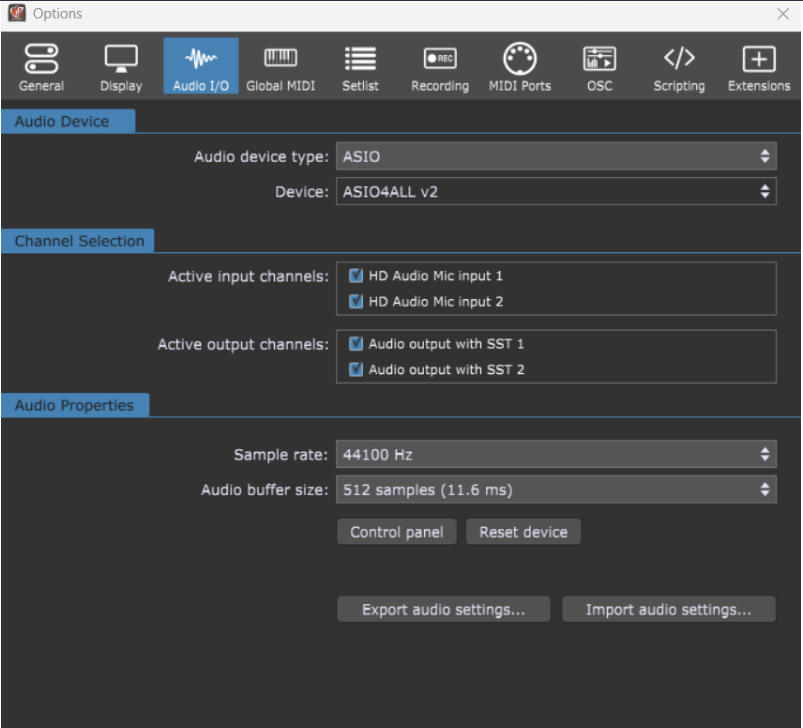Toggle HD Audio Mic input 2 checkbox
803x728 pixels.
point(356,302)
